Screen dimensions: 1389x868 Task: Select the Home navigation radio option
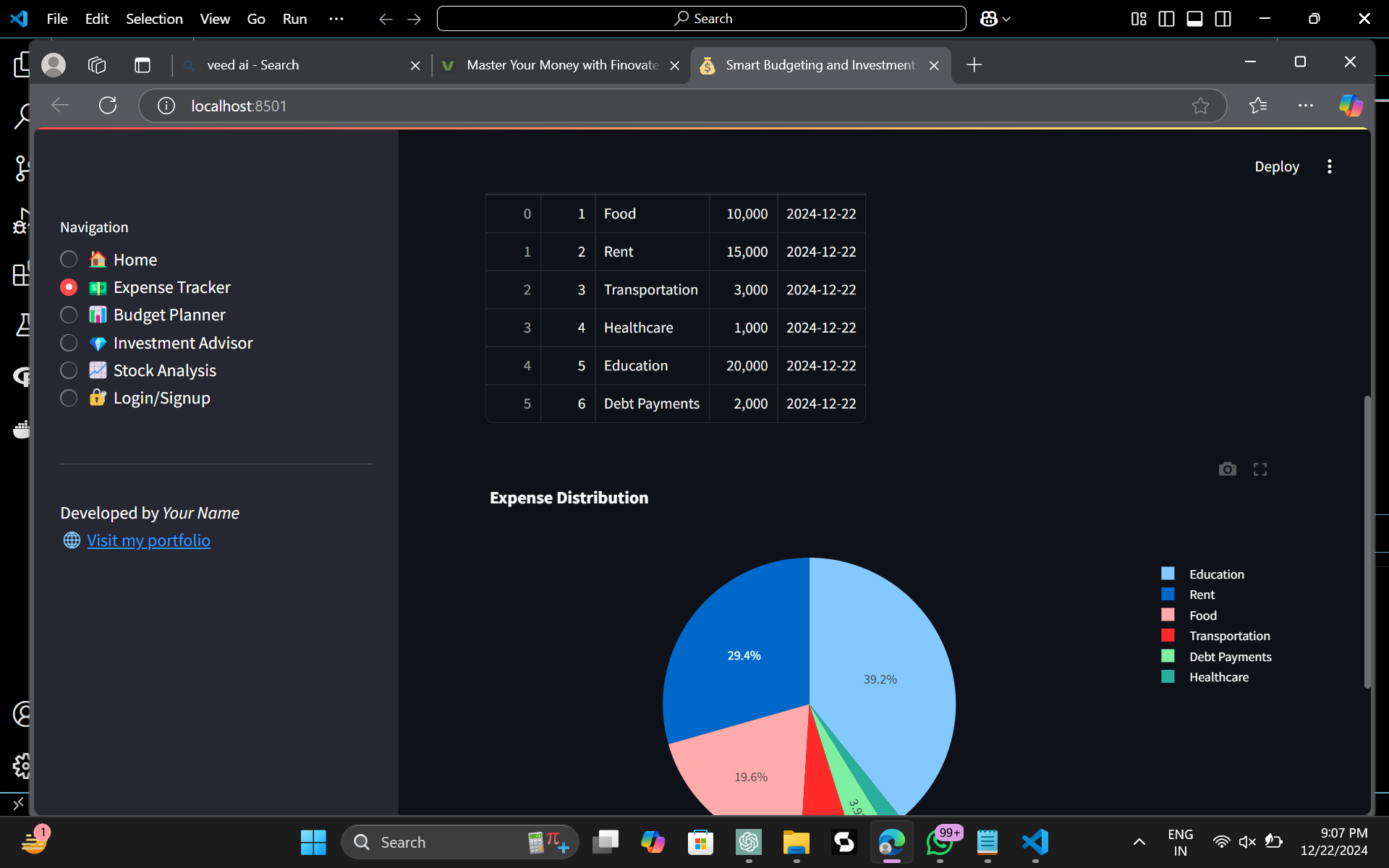click(x=69, y=260)
